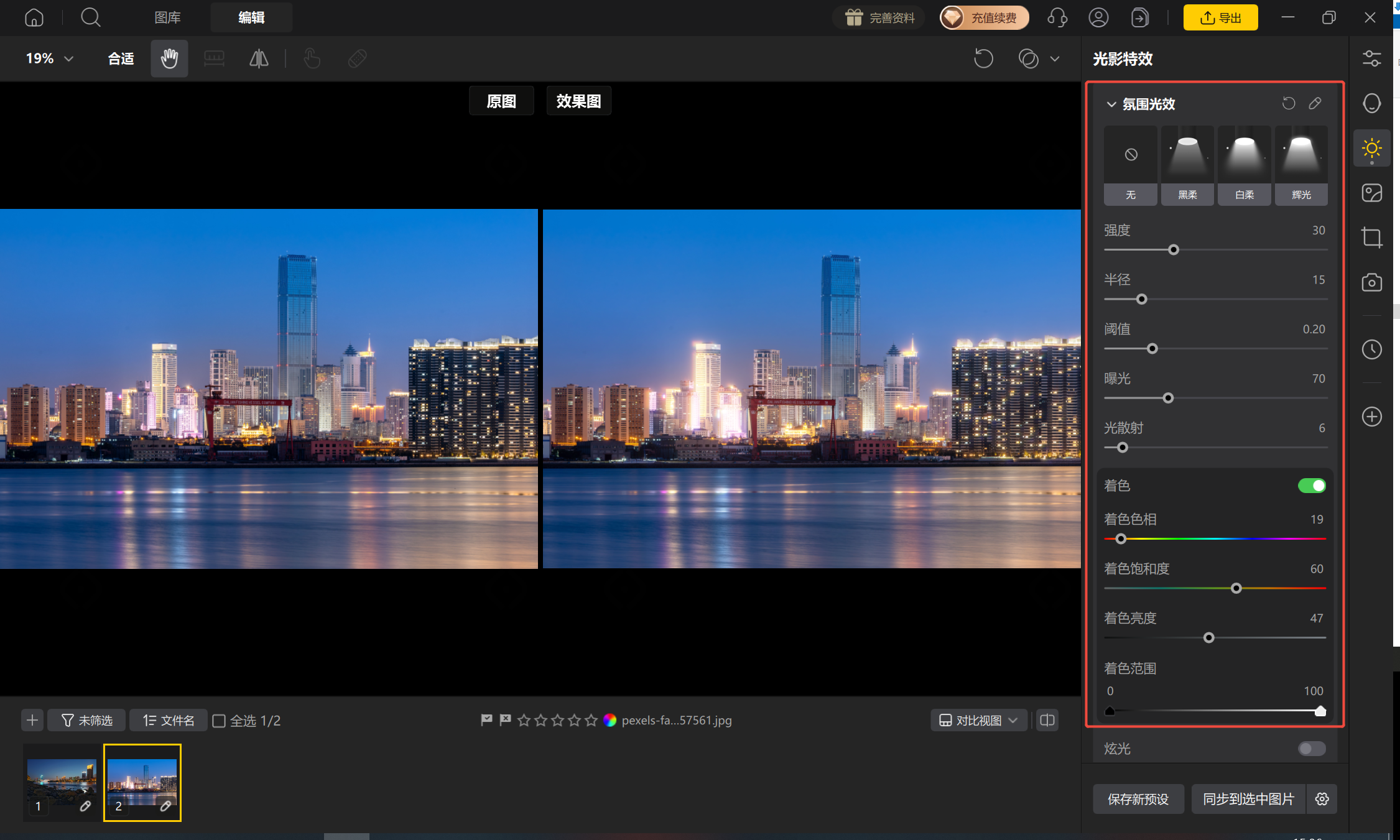
Task: Click the color label wheel icon
Action: click(x=610, y=720)
